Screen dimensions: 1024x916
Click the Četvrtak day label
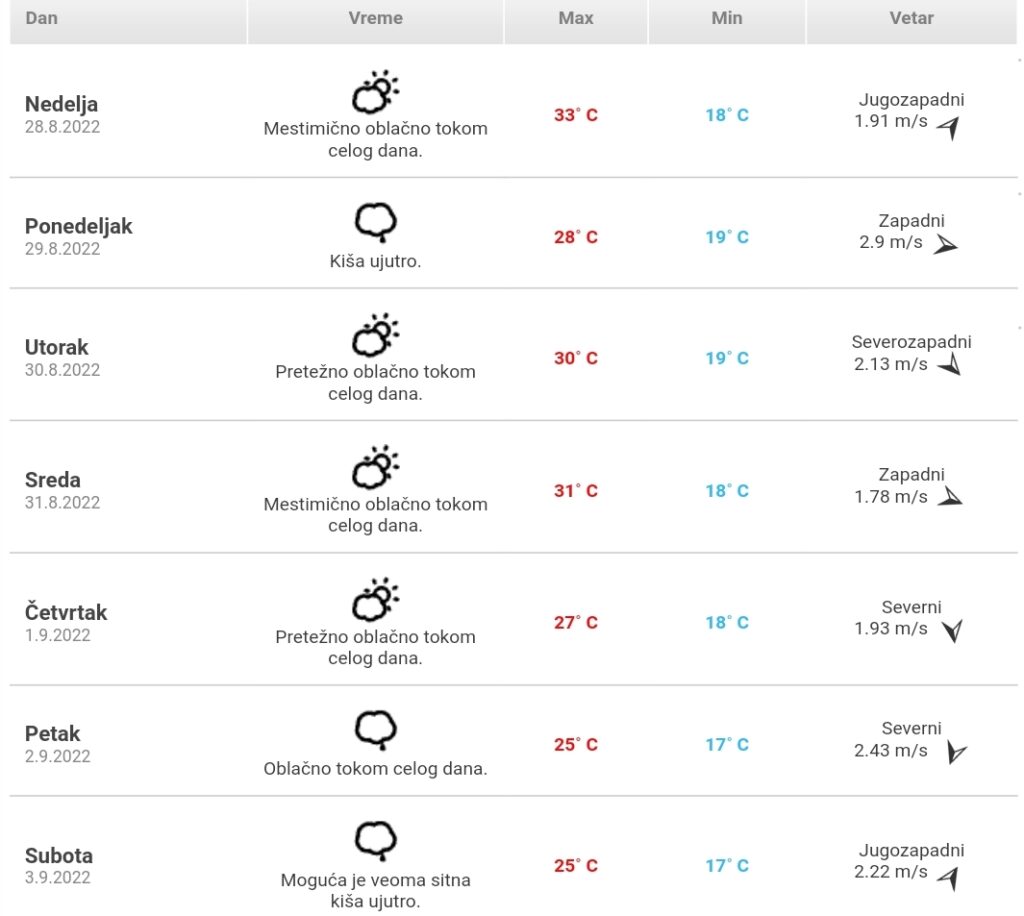pyautogui.click(x=66, y=612)
